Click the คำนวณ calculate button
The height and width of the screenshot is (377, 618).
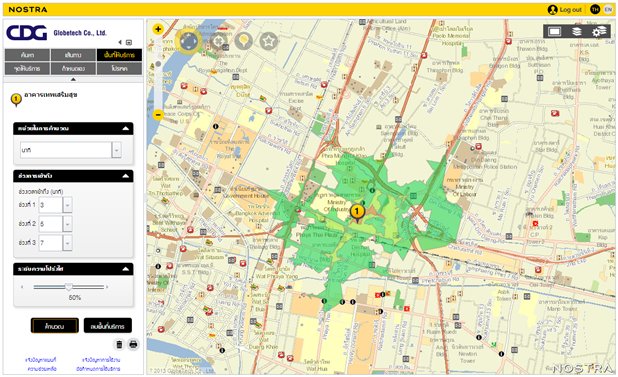point(55,326)
